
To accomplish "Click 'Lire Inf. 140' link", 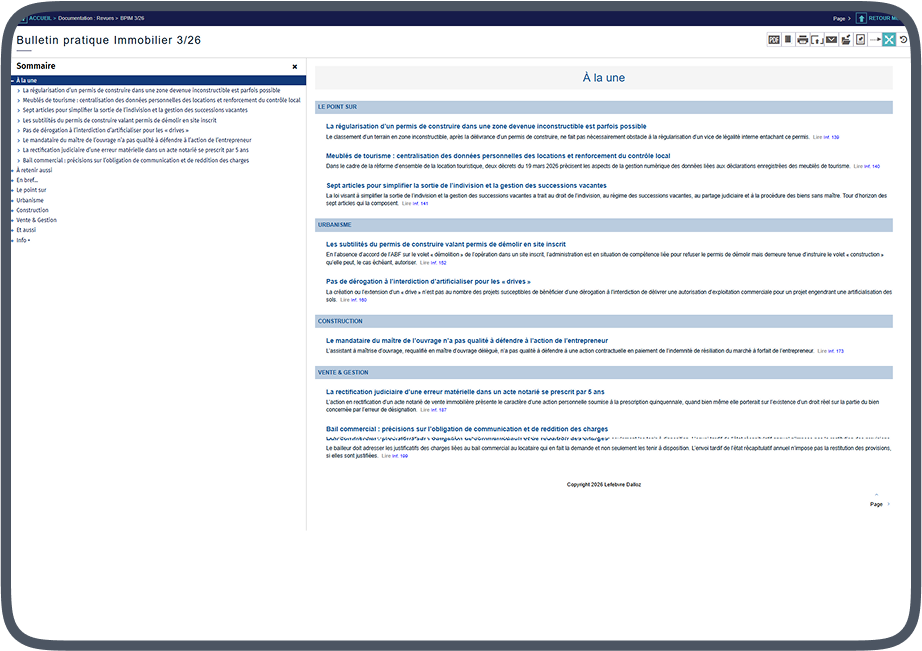I will tap(866, 166).
